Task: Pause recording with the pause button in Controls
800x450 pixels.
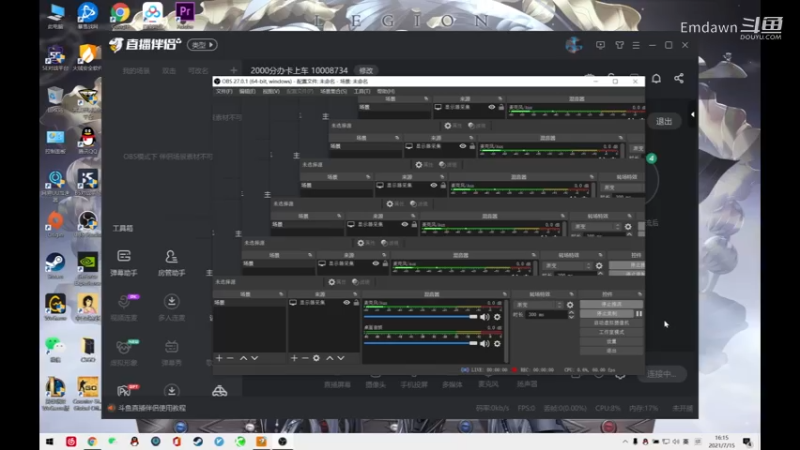Action: point(639,313)
